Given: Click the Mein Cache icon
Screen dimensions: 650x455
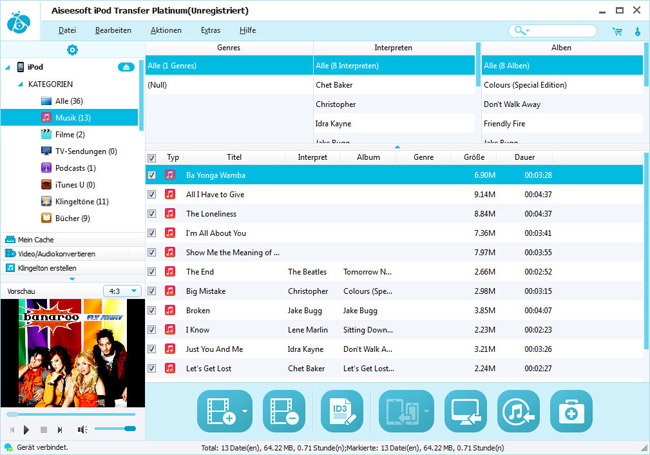Looking at the screenshot, I should [10, 240].
